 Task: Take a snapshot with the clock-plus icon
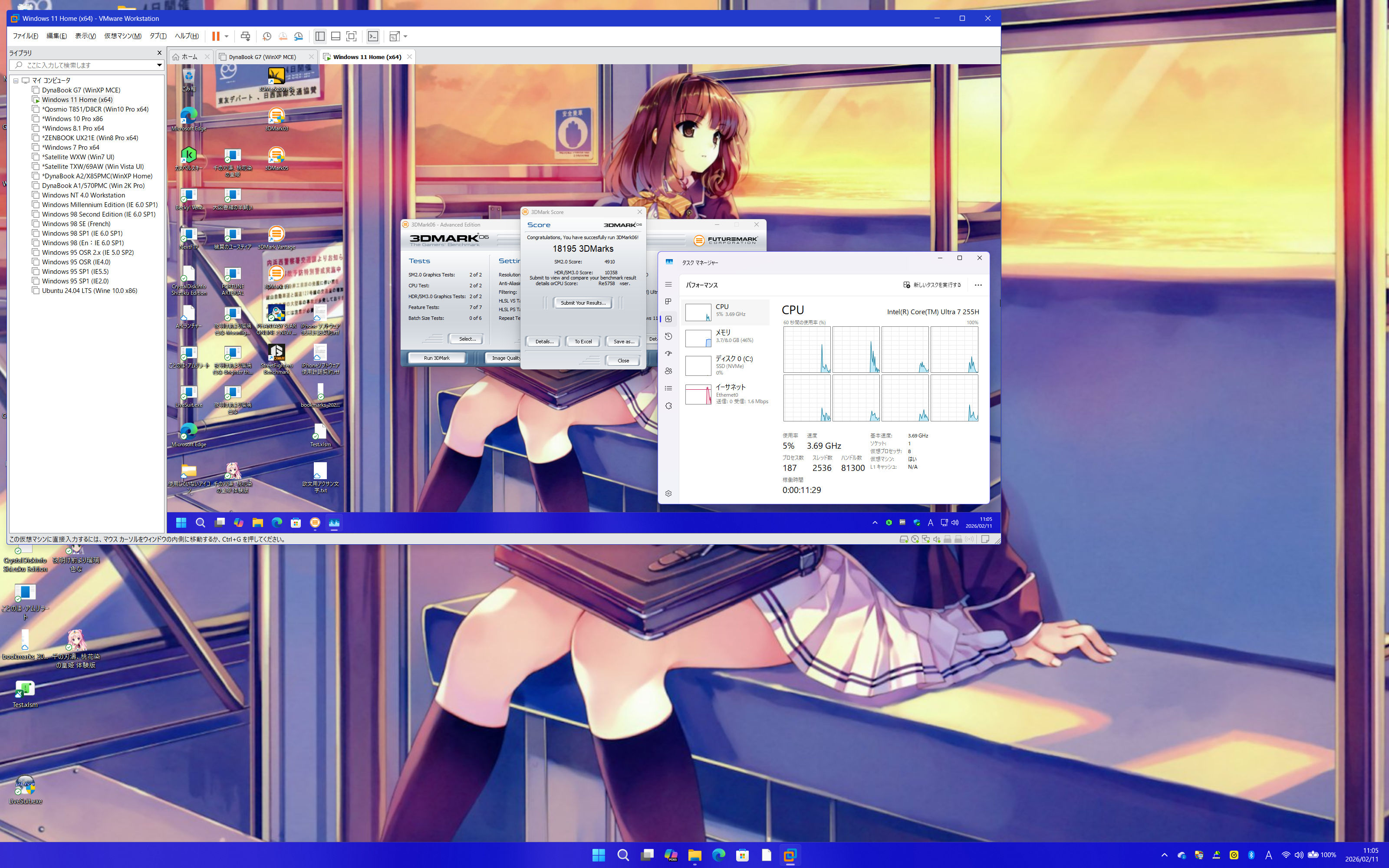coord(267,36)
